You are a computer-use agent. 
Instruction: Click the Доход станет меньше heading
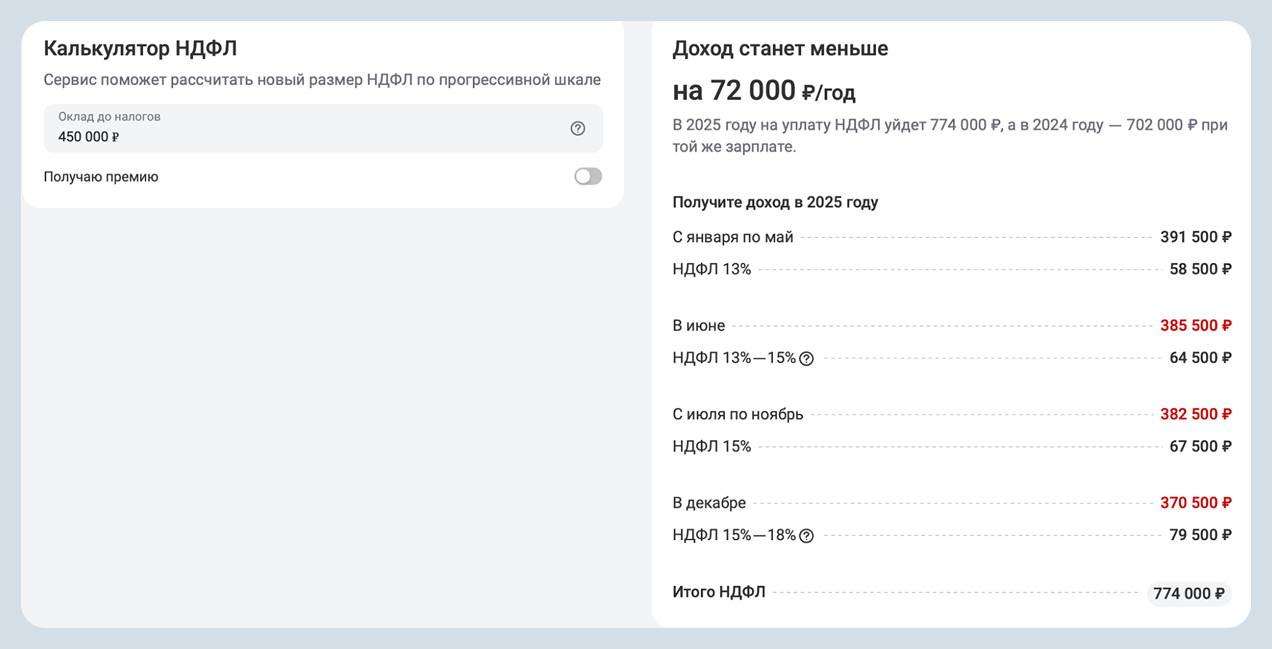click(780, 48)
